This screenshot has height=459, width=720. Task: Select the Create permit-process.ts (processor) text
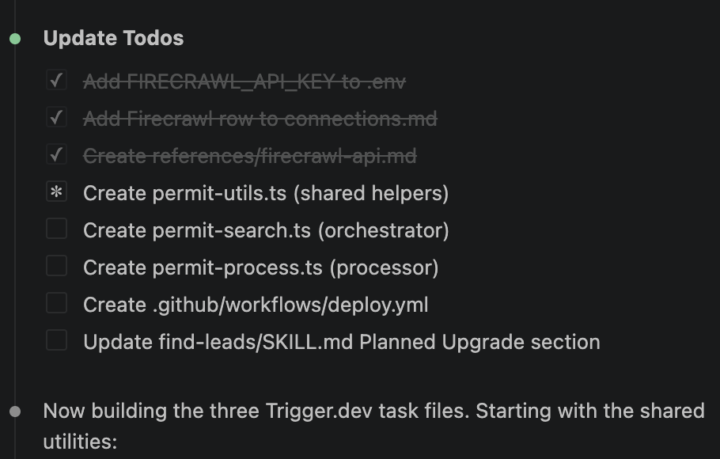click(261, 268)
